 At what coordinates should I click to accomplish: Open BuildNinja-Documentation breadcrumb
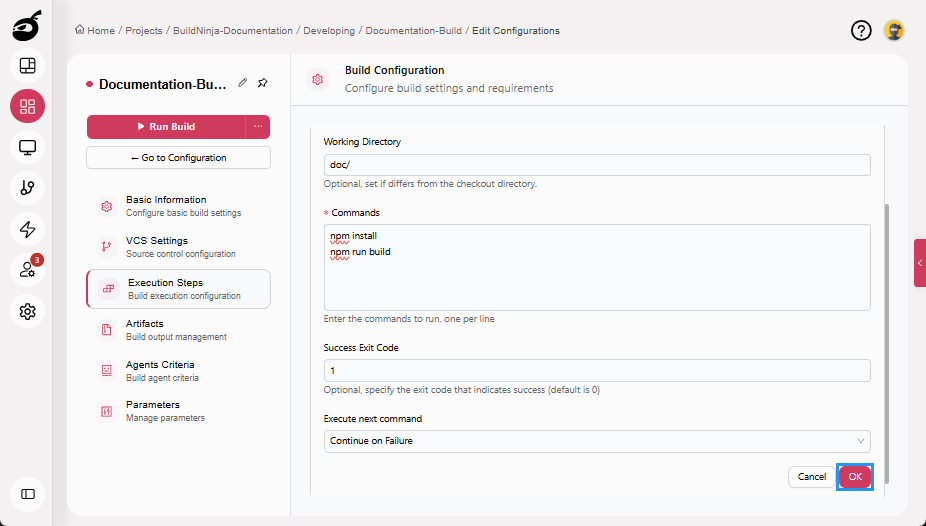pyautogui.click(x=233, y=31)
